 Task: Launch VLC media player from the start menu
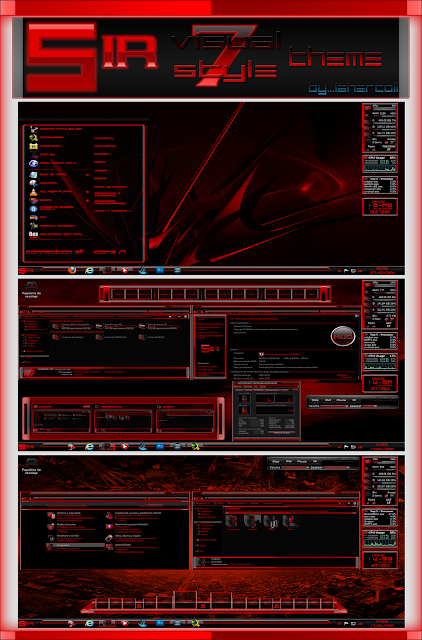[51, 191]
